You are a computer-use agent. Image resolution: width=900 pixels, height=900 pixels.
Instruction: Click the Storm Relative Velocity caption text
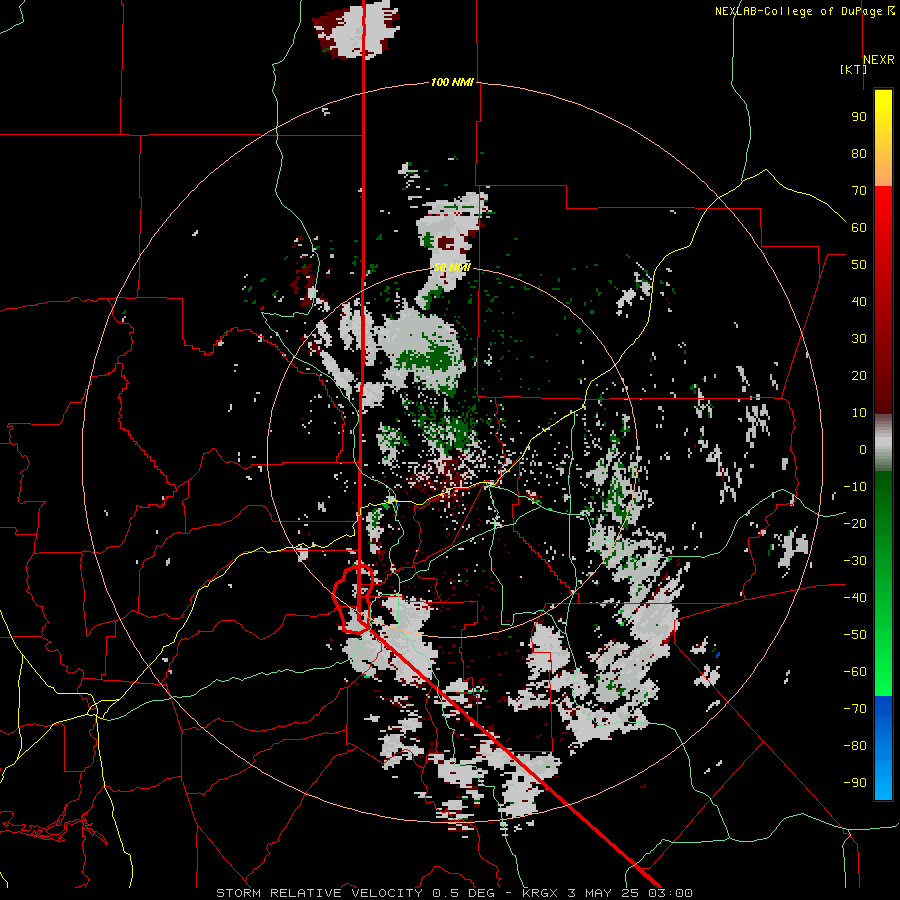[454, 893]
